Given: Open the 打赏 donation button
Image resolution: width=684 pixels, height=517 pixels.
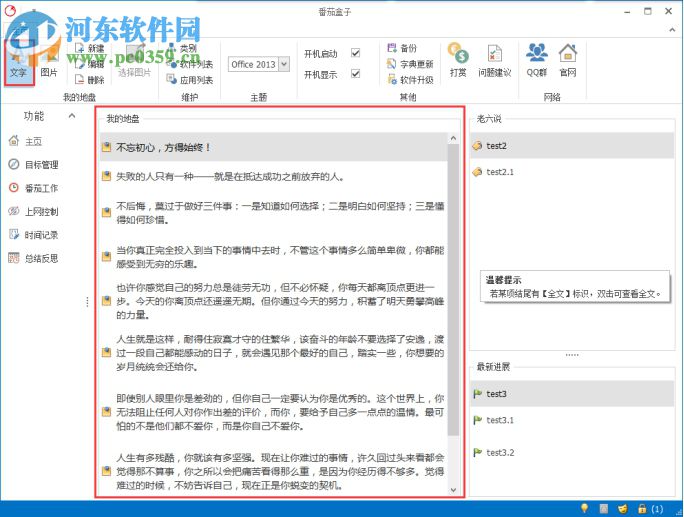Looking at the screenshot, I should point(458,61).
